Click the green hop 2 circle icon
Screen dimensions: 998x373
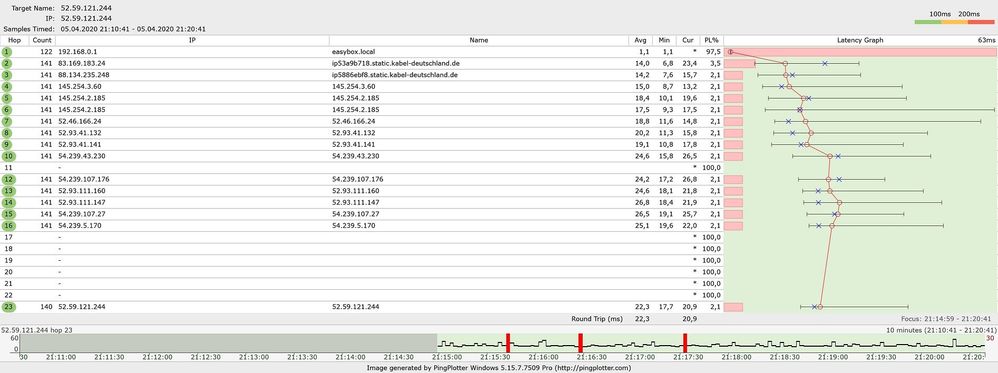(x=6, y=64)
